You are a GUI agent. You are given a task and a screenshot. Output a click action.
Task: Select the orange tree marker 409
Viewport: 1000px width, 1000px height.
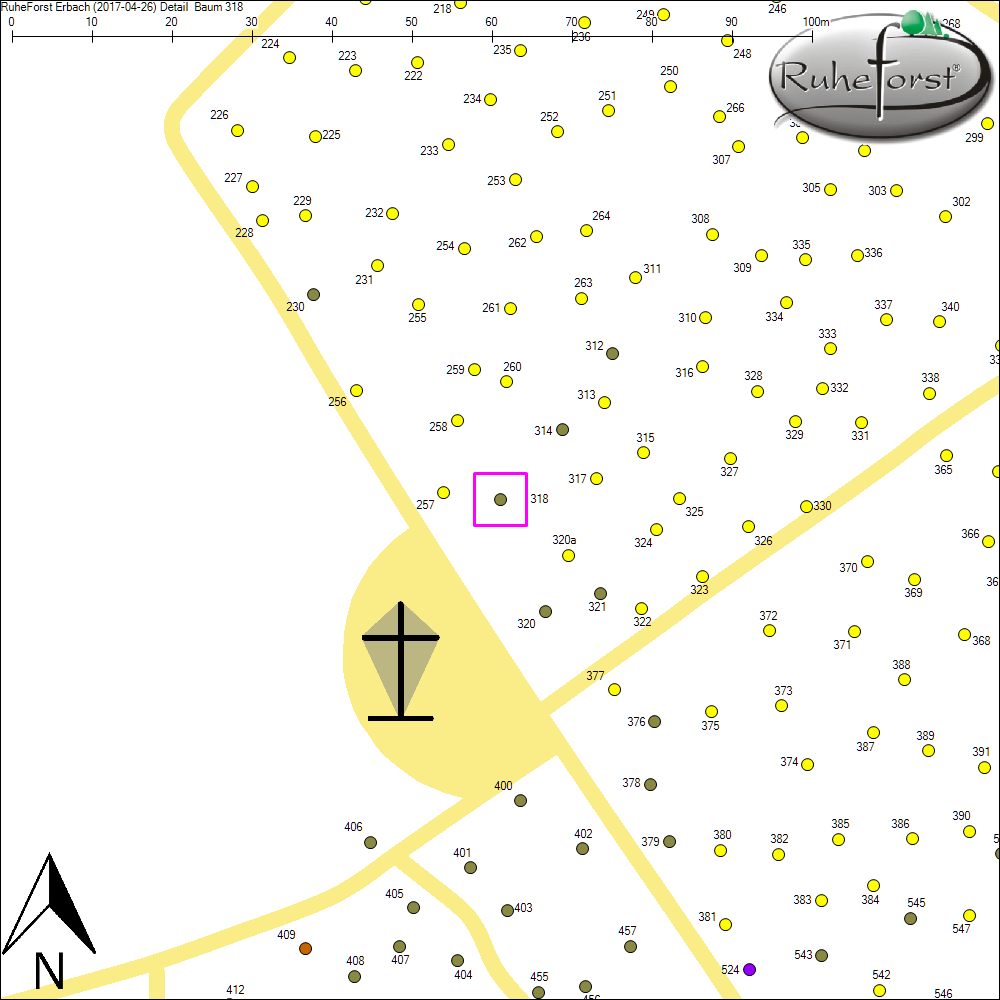click(x=306, y=948)
